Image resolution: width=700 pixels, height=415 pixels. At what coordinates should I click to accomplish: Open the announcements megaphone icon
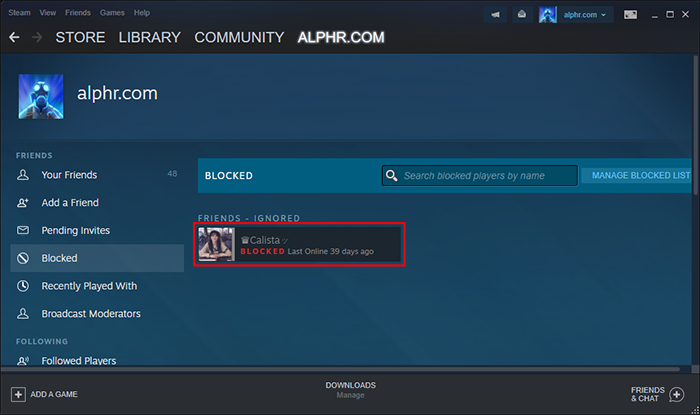pos(496,15)
